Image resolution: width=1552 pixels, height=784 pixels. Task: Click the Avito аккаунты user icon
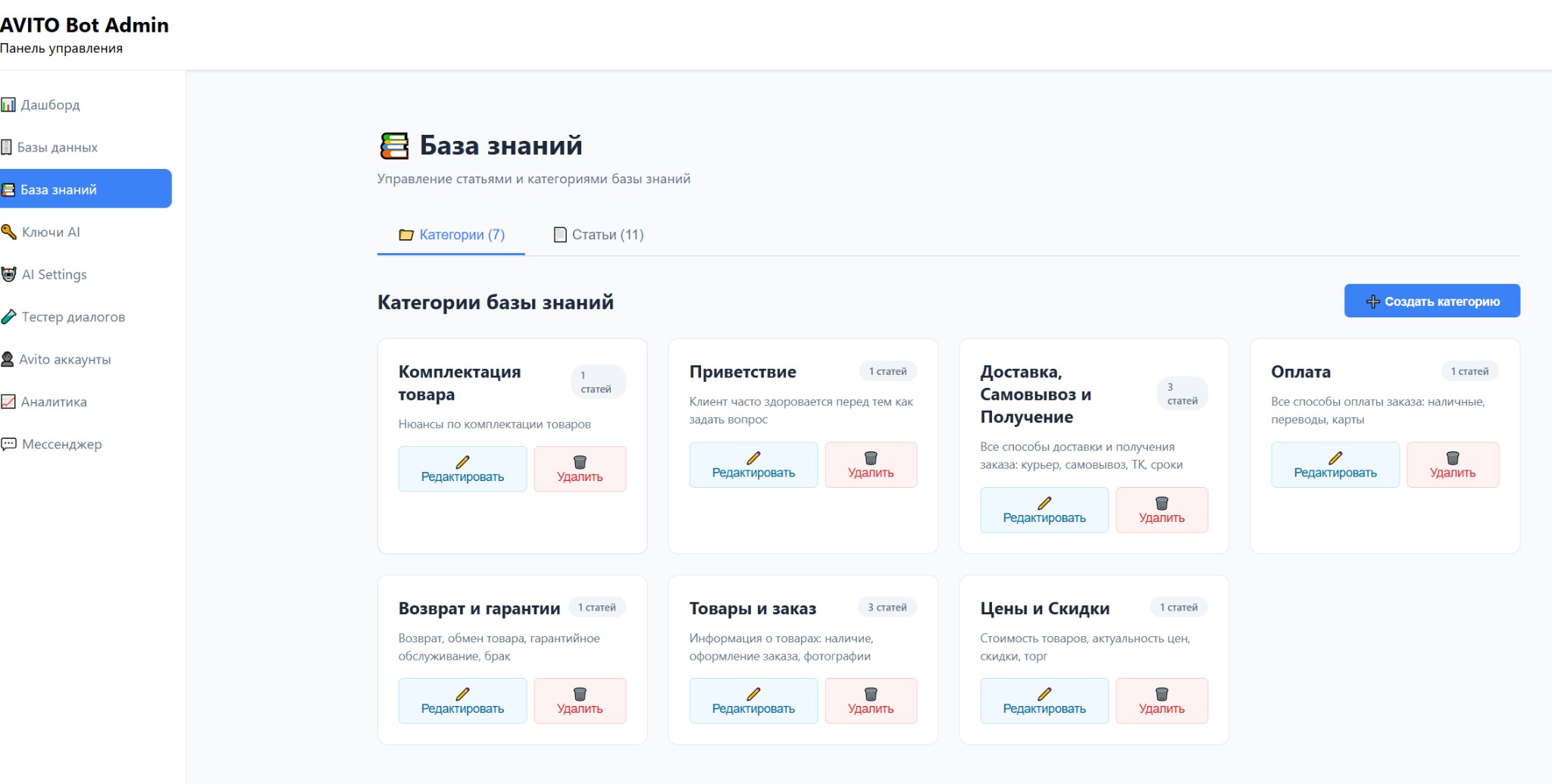8,359
